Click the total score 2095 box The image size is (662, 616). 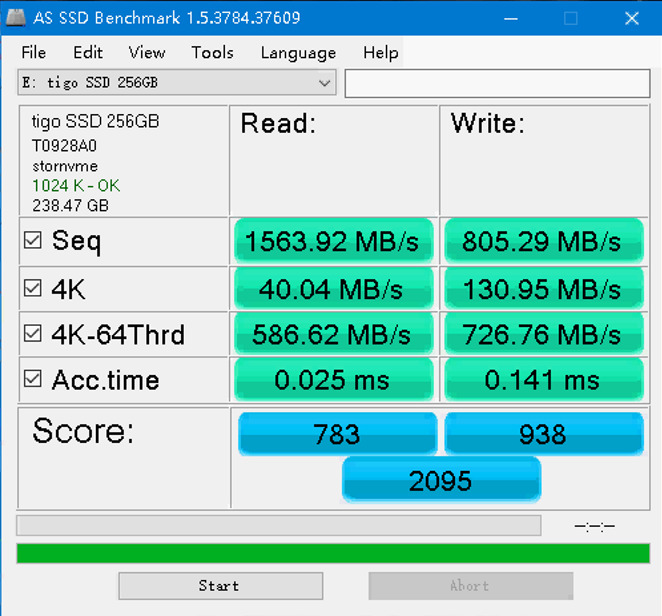441,481
